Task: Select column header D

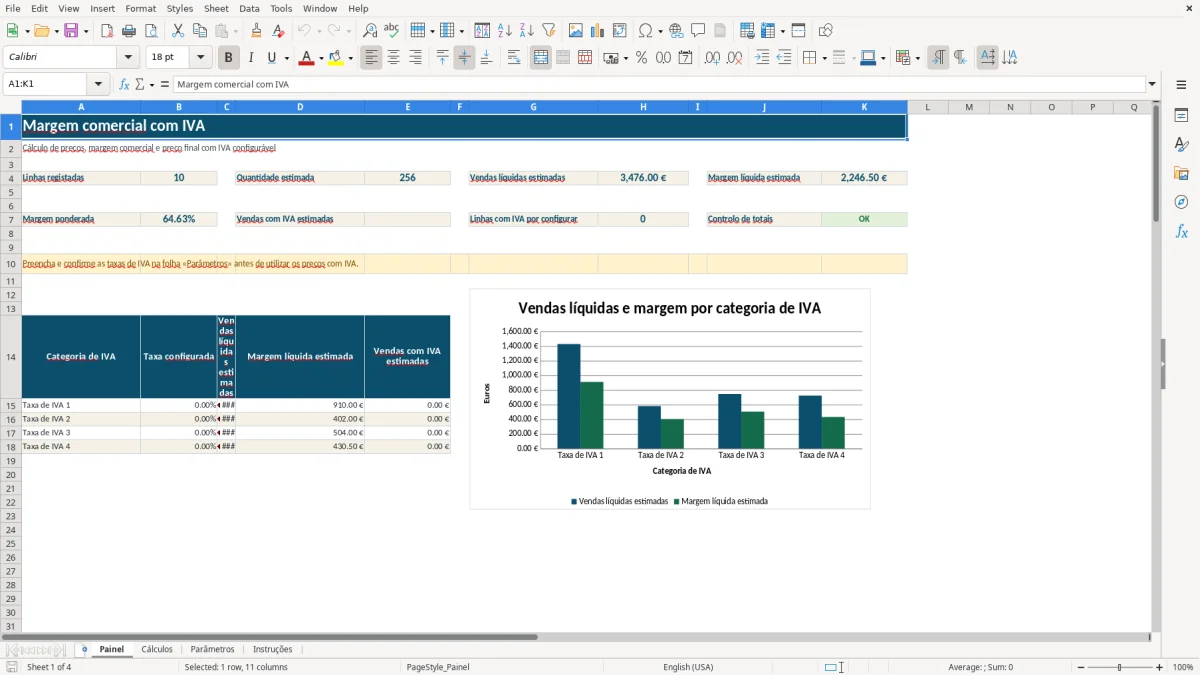Action: [x=300, y=107]
